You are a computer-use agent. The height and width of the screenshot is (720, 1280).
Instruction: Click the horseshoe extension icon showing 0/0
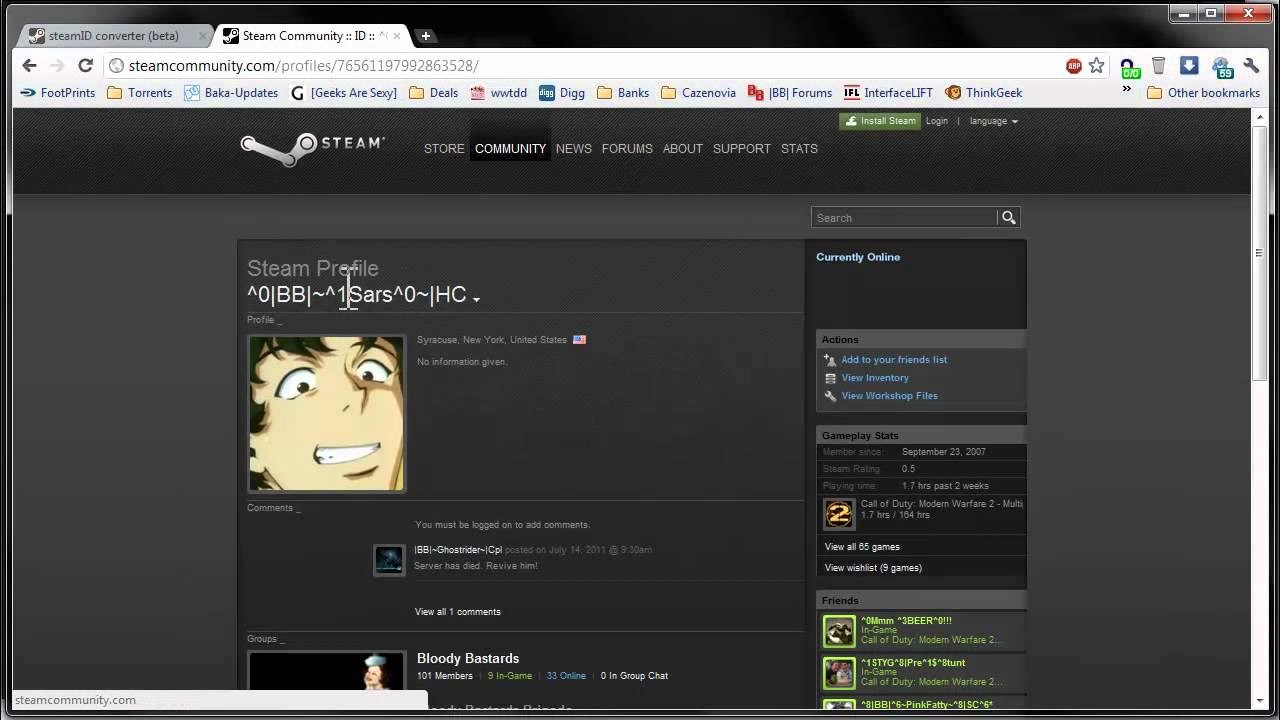click(1130, 67)
